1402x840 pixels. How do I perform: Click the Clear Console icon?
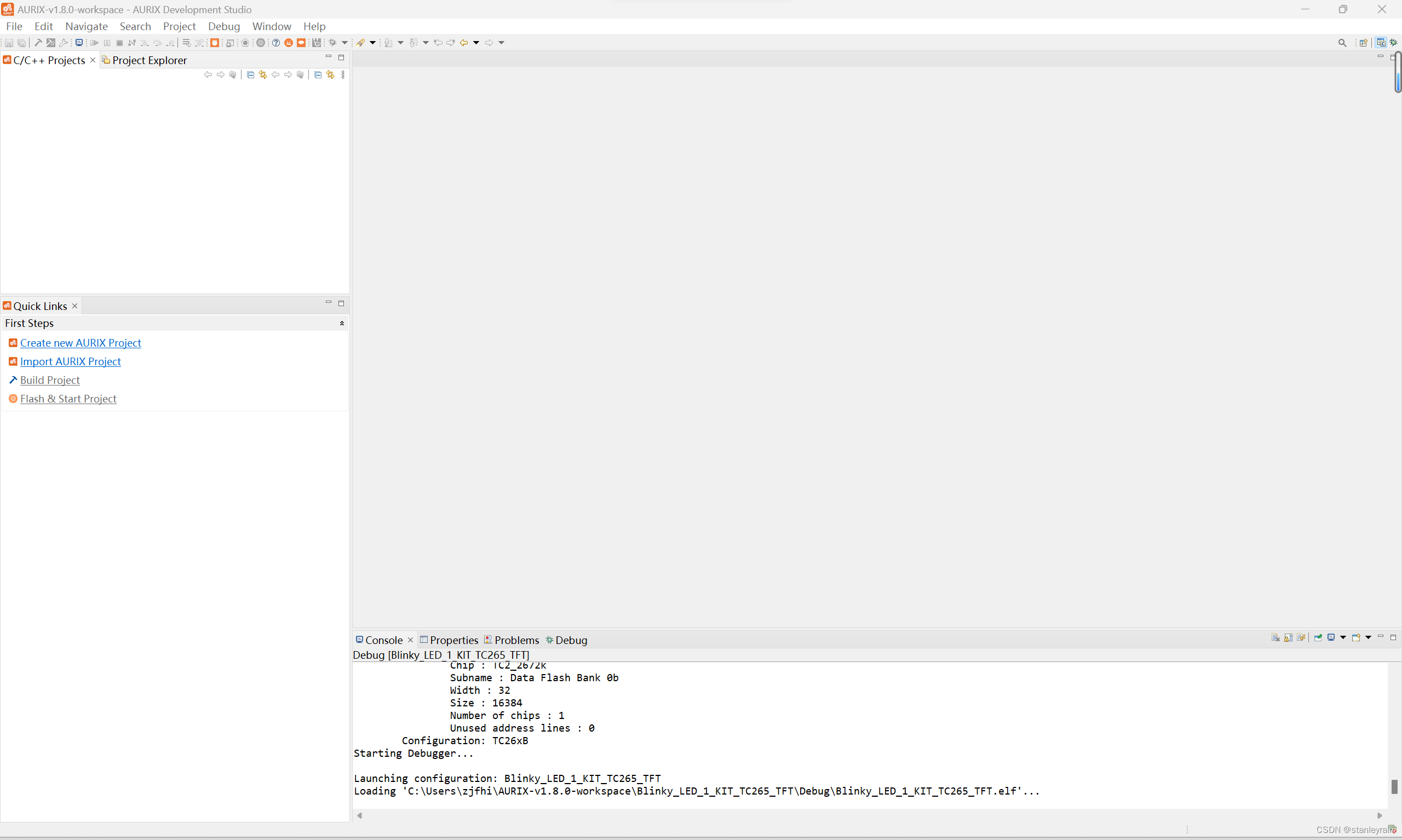pyautogui.click(x=1275, y=637)
